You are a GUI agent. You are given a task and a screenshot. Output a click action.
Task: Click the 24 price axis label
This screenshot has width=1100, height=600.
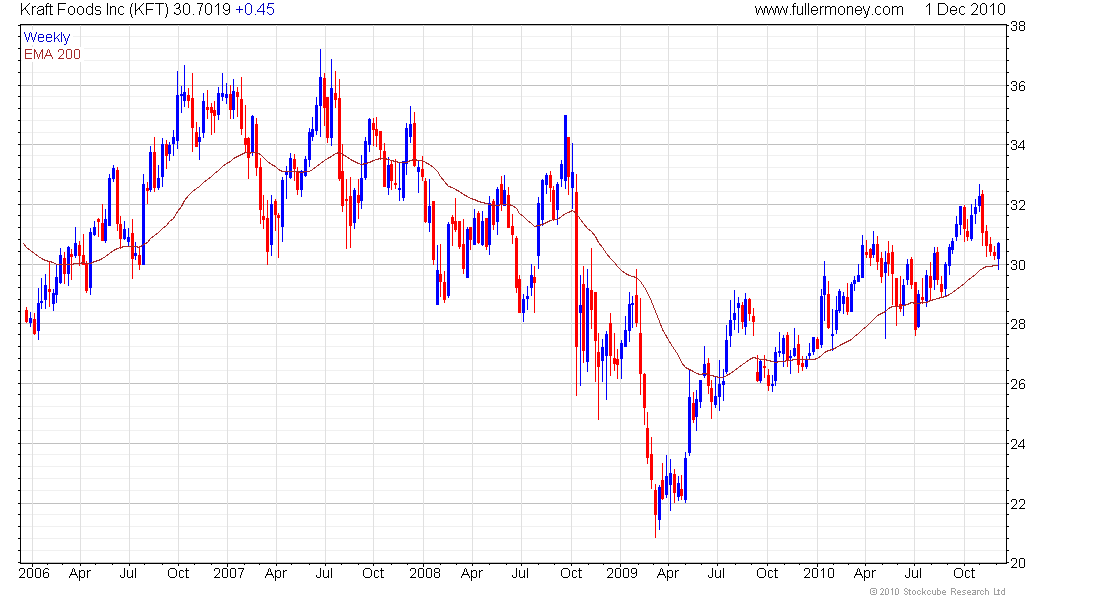coord(1018,444)
